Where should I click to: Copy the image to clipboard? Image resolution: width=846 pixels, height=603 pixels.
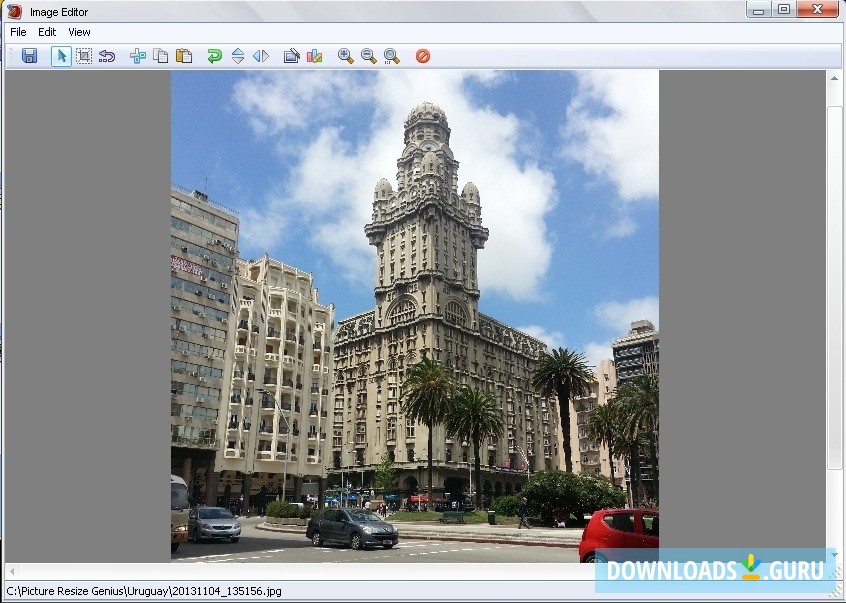click(x=160, y=56)
